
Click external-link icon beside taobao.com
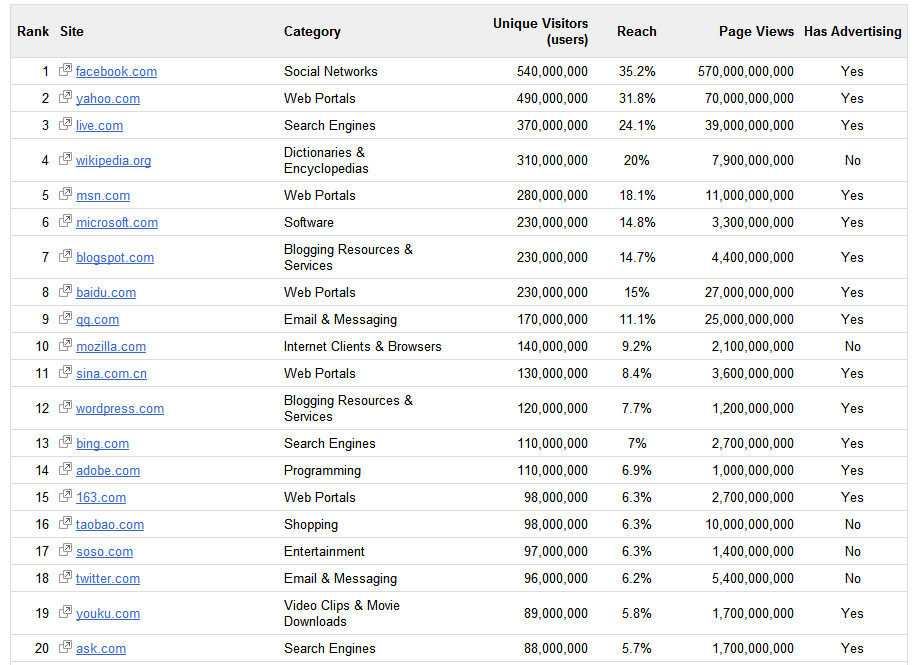65,523
